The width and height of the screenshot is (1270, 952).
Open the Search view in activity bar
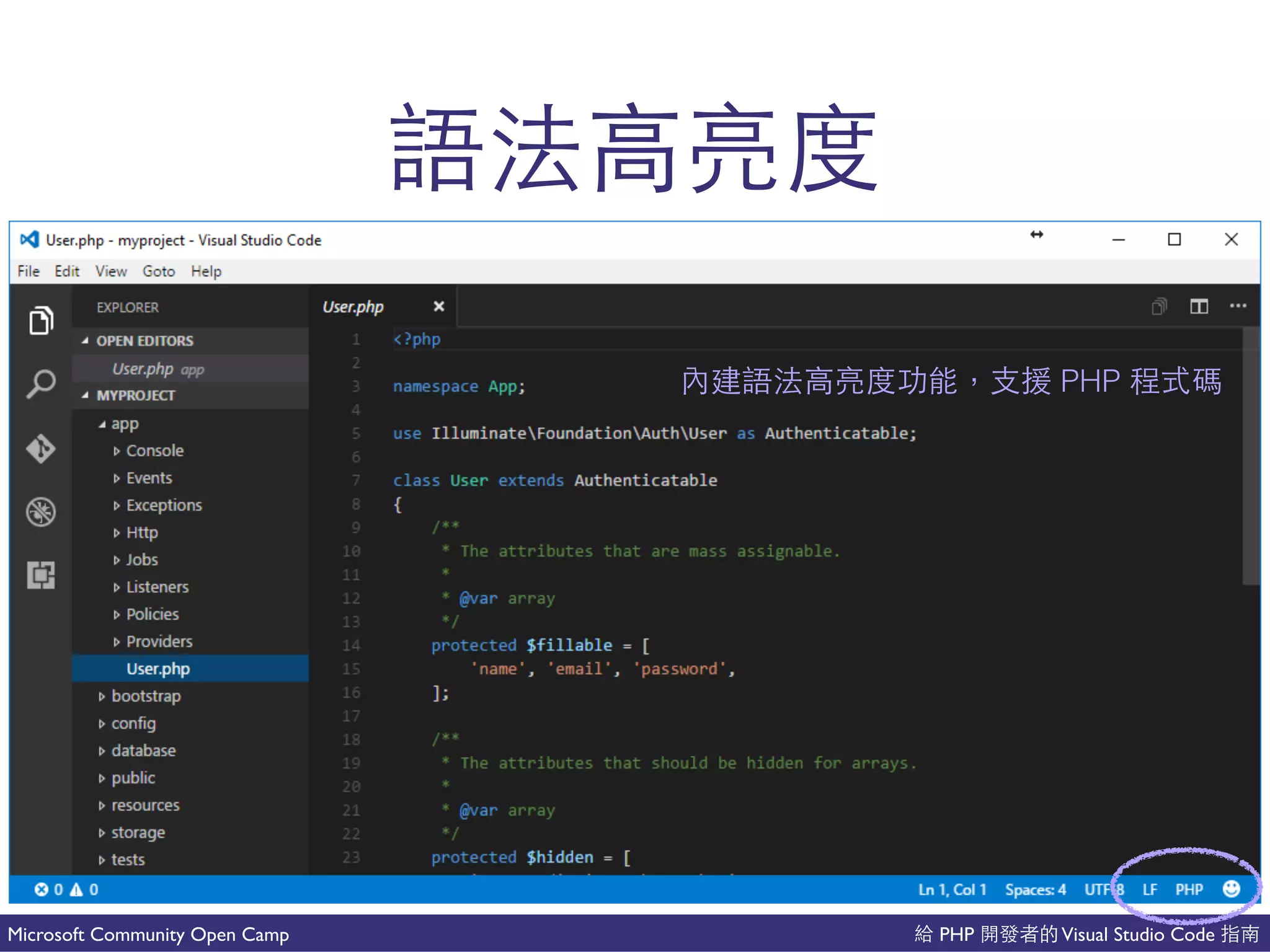(41, 384)
